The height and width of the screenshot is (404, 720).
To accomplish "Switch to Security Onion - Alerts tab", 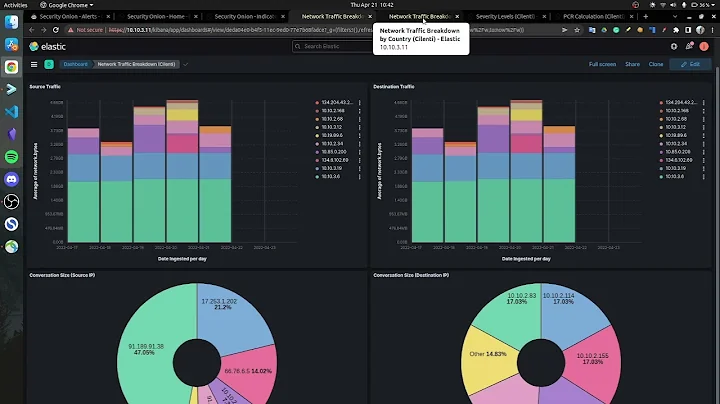I will click(x=68, y=16).
